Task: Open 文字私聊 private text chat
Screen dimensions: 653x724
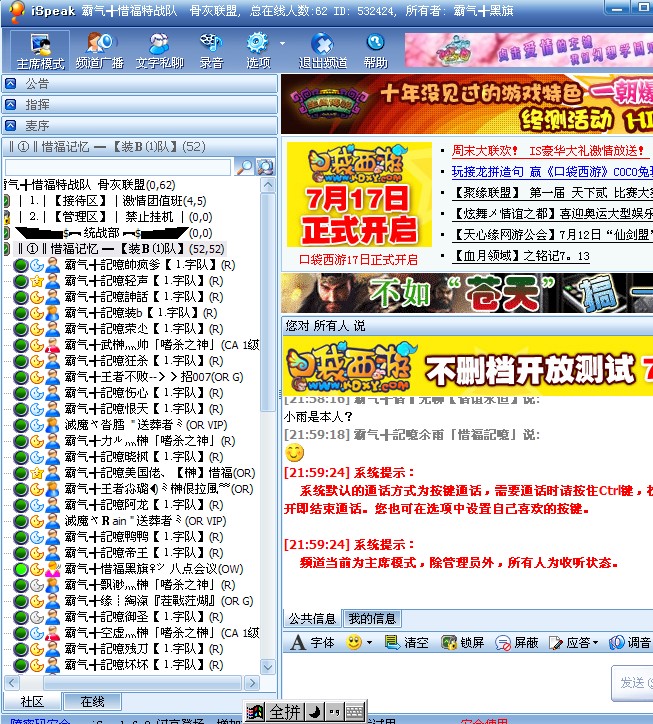Action: pos(160,50)
